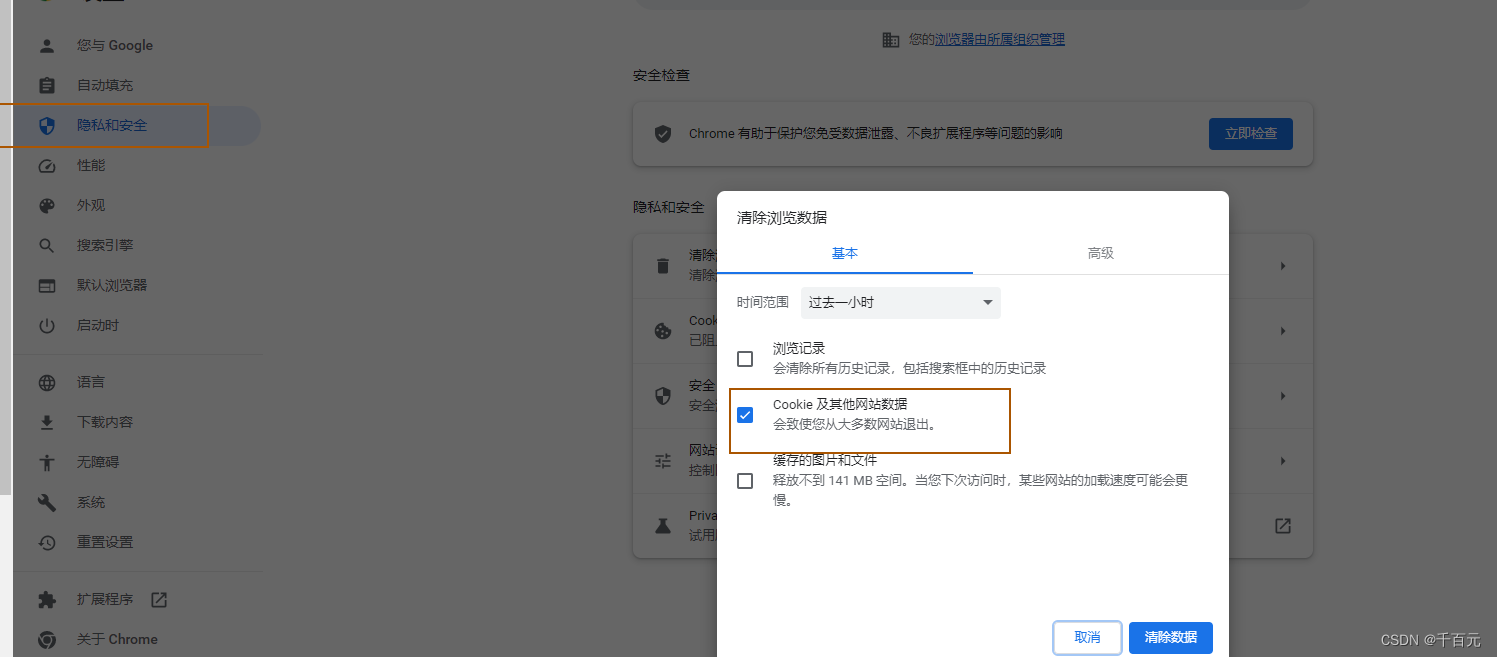Click the shield check icon in 安全检查 card
The width and height of the screenshot is (1497, 657).
662,133
